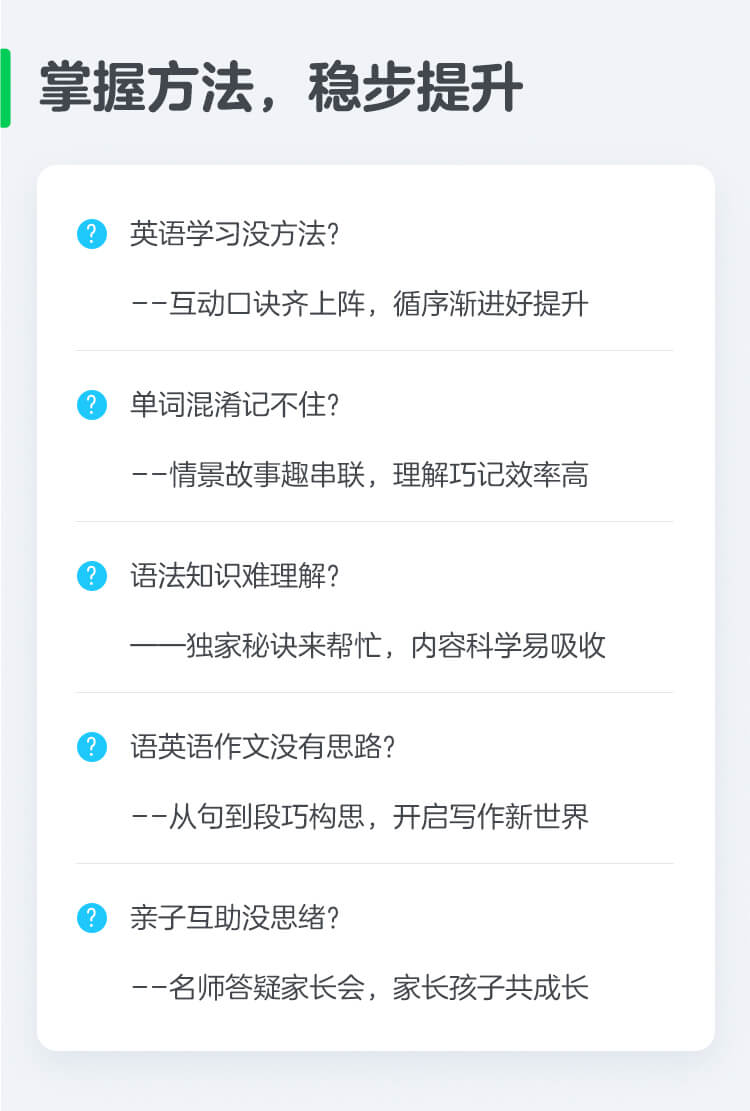The height and width of the screenshot is (1111, 750).
Task: Click the divider below 循序渐进好提升
Action: [375, 350]
